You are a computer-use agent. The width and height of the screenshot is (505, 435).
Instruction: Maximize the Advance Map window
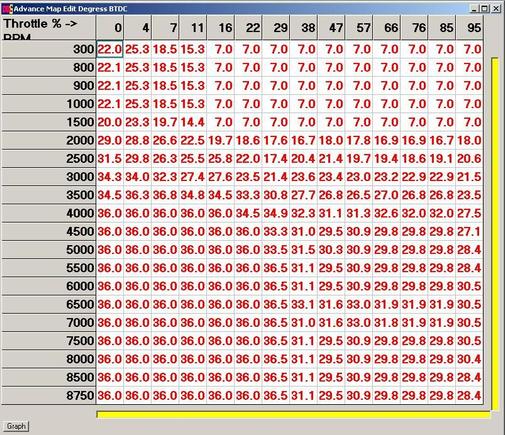(x=485, y=9)
